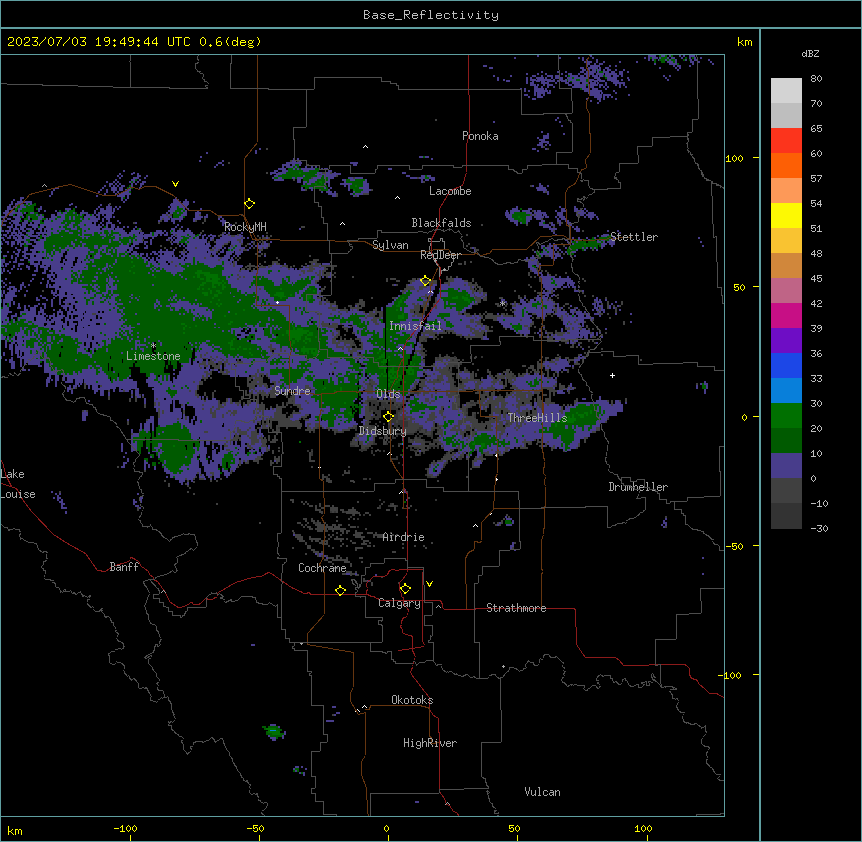
Task: Select the Limestone label
Action: 153,356
